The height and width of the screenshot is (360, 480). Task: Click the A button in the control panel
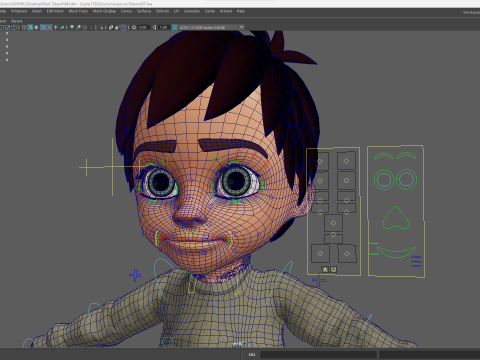pos(325,269)
